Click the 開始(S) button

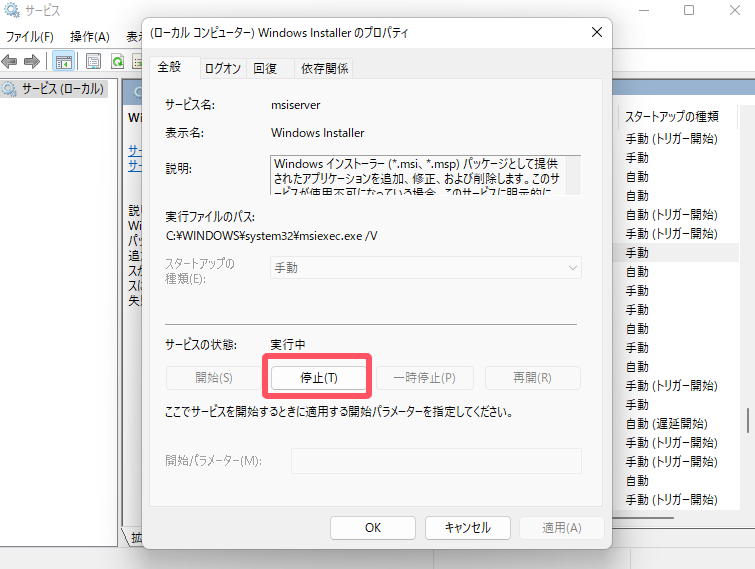click(x=213, y=378)
